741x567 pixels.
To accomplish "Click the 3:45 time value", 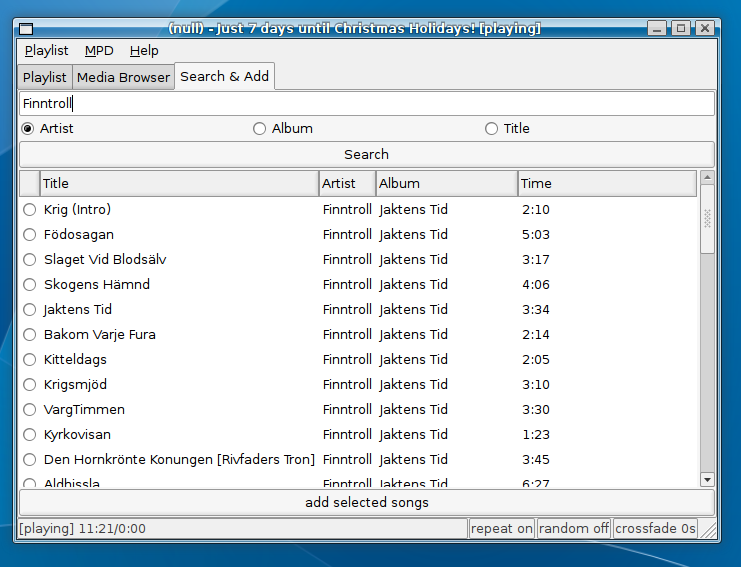I will pos(536,460).
